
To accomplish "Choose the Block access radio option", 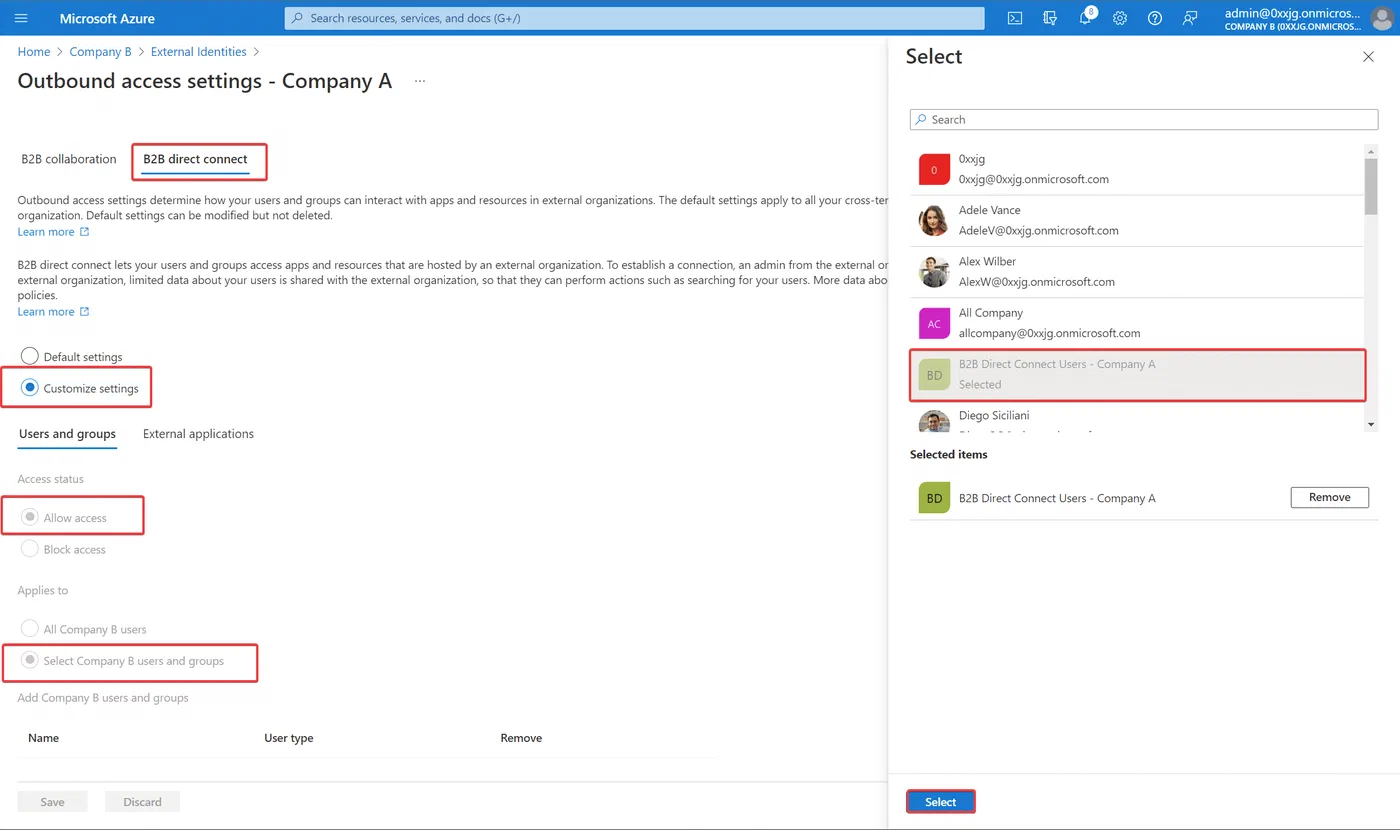I will (30, 549).
